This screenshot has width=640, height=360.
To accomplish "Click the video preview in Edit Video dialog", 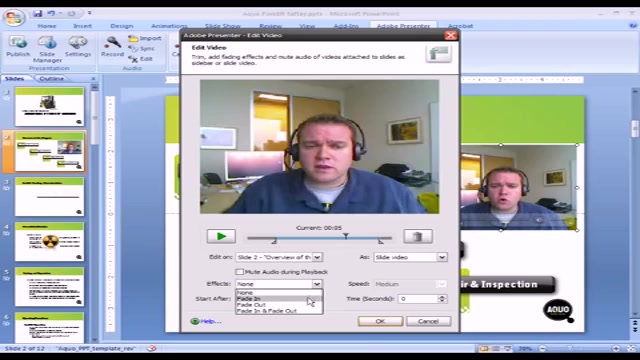I will (x=320, y=147).
